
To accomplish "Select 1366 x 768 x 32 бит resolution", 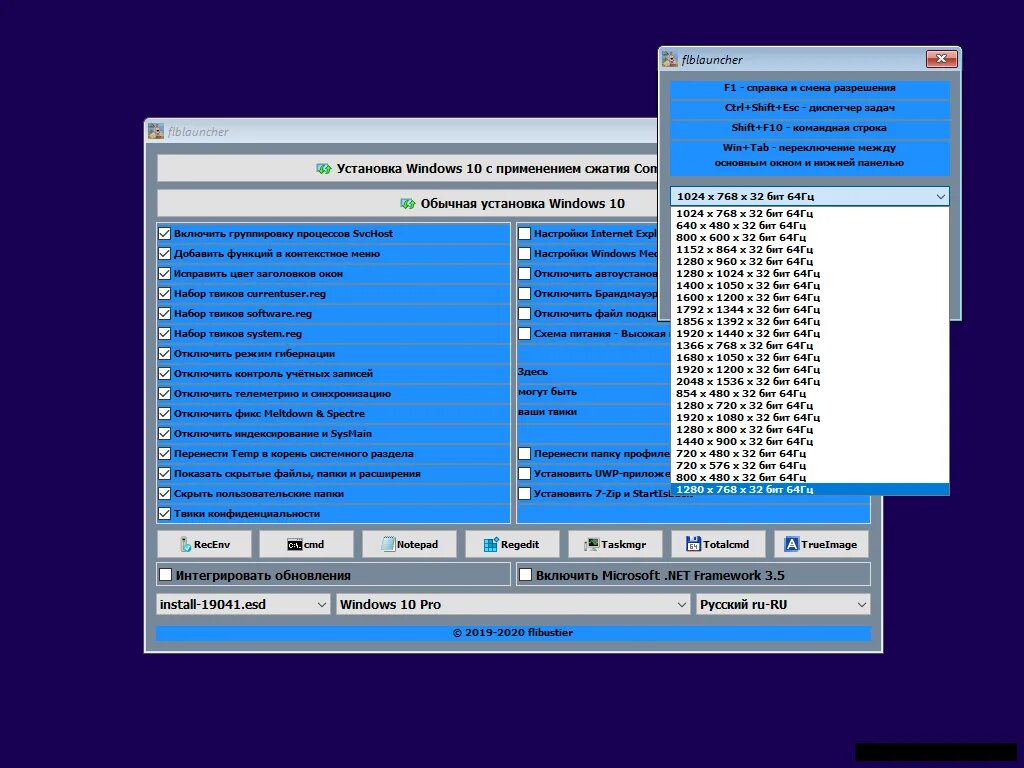I will (810, 345).
